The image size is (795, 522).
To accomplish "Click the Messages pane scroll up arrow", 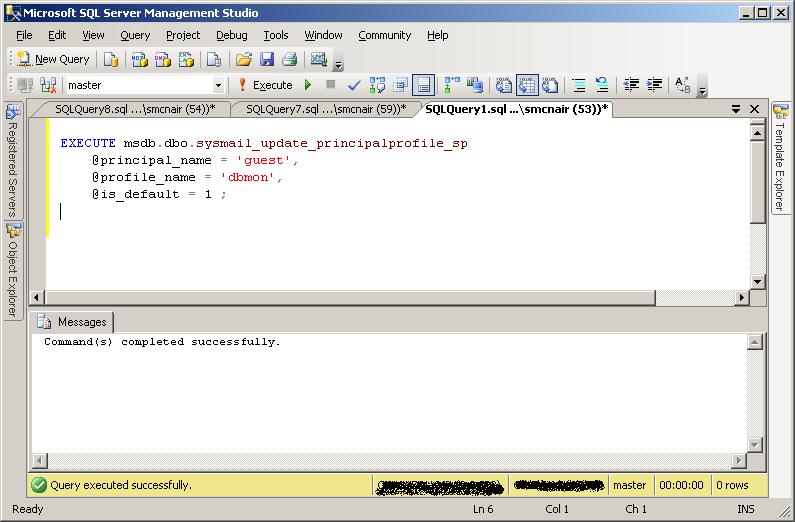I will click(x=754, y=342).
